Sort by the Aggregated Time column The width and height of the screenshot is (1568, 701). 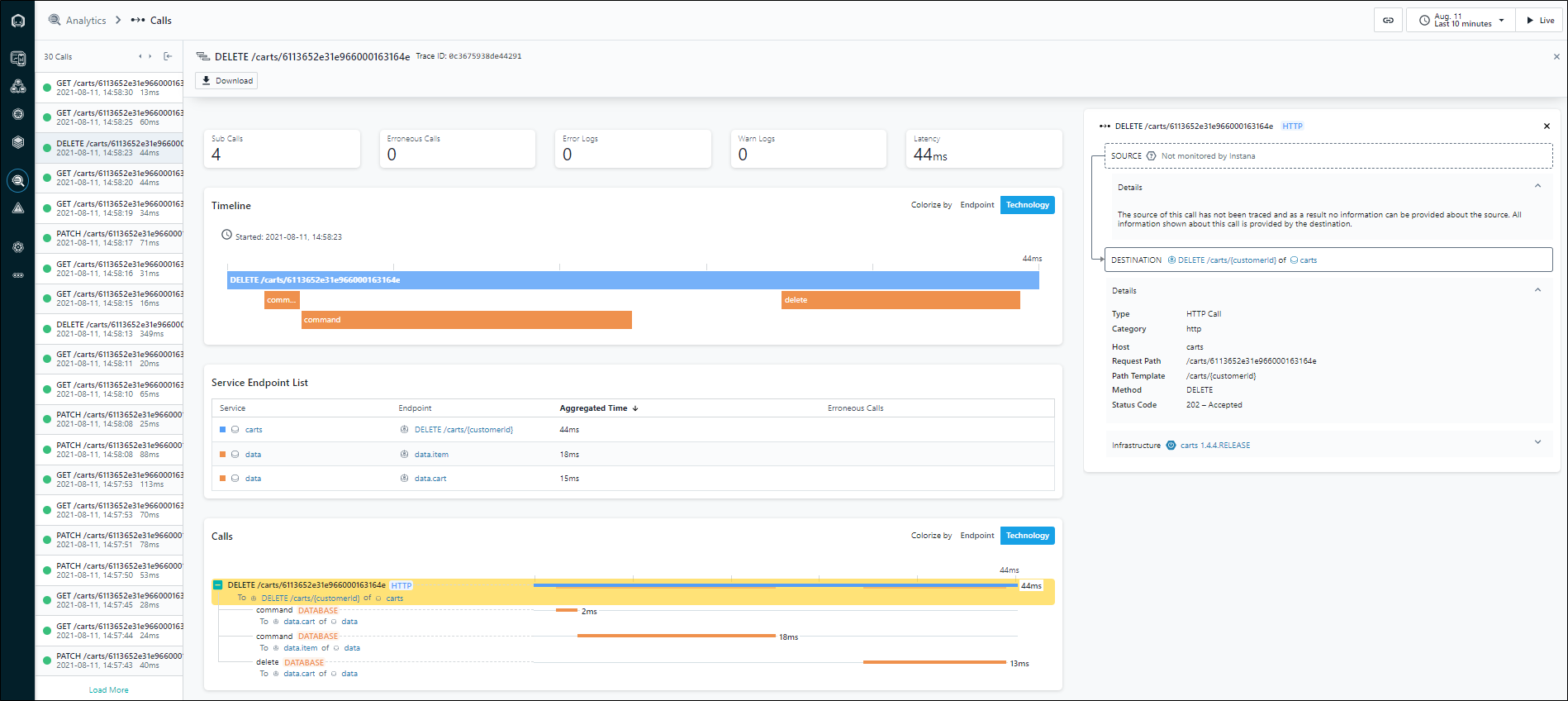tap(599, 408)
